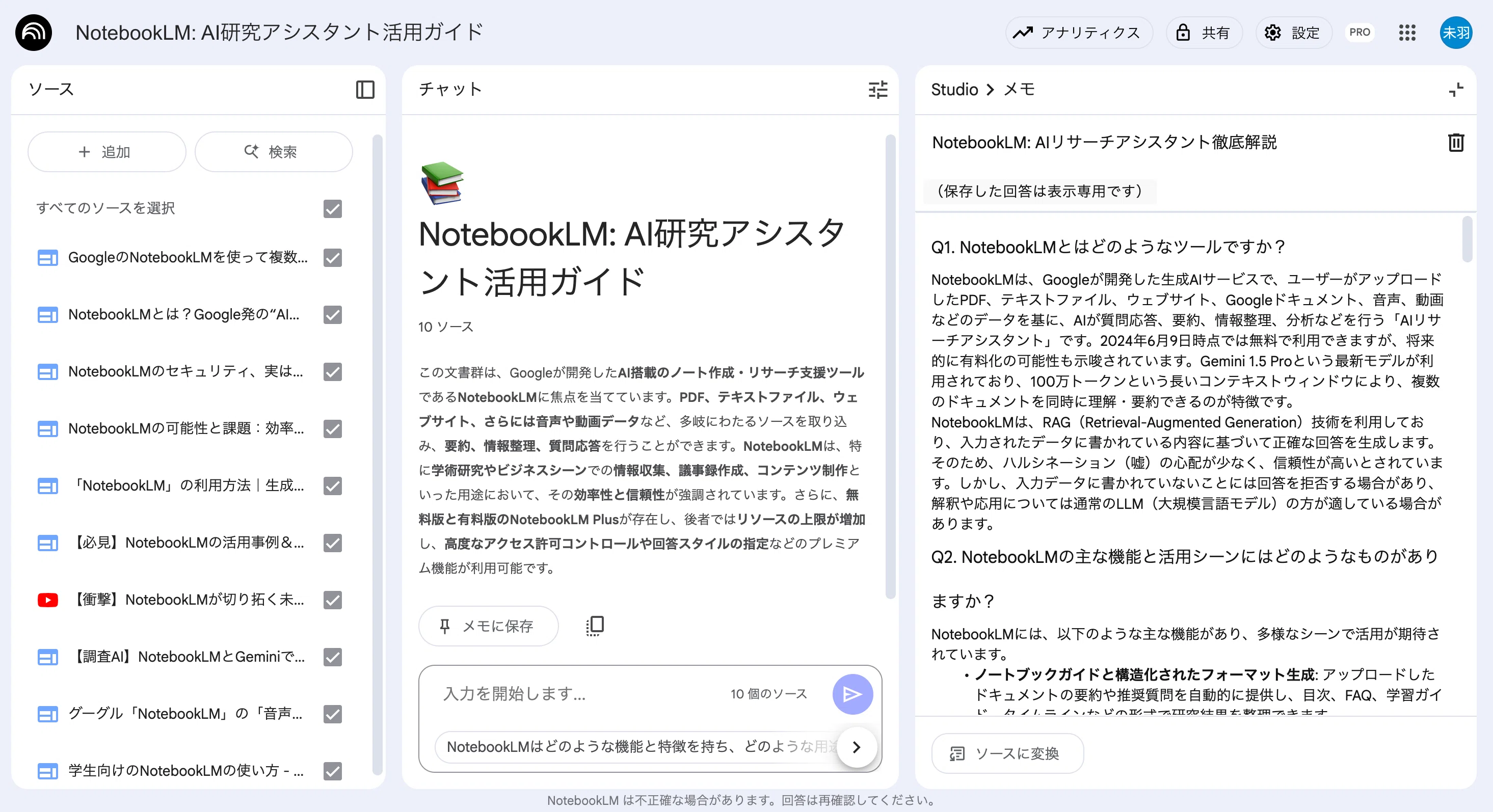The height and width of the screenshot is (812, 1493).
Task: Click ソースに変換 convert to source button
Action: pos(1007,753)
